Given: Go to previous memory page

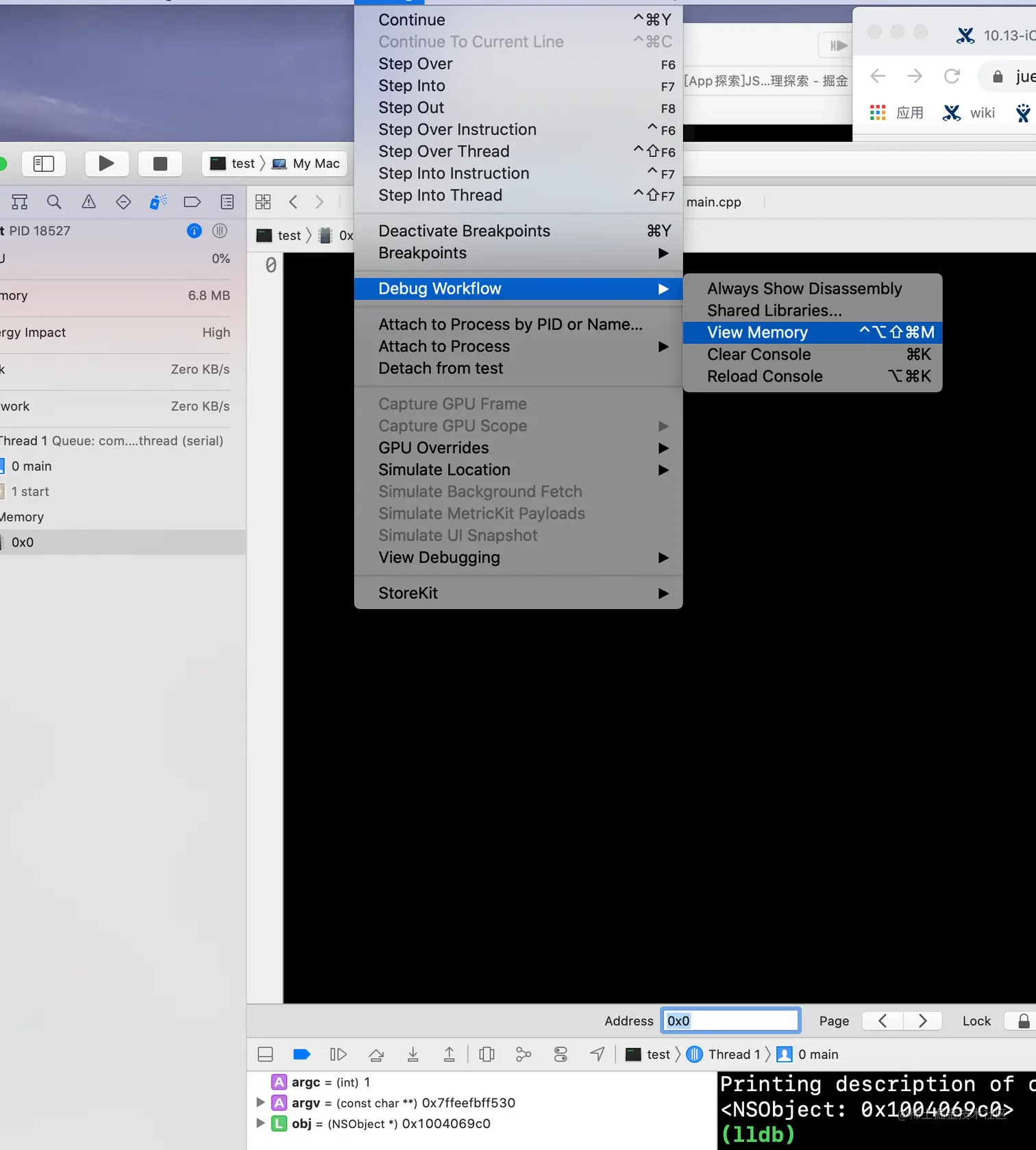Looking at the screenshot, I should 883,1021.
